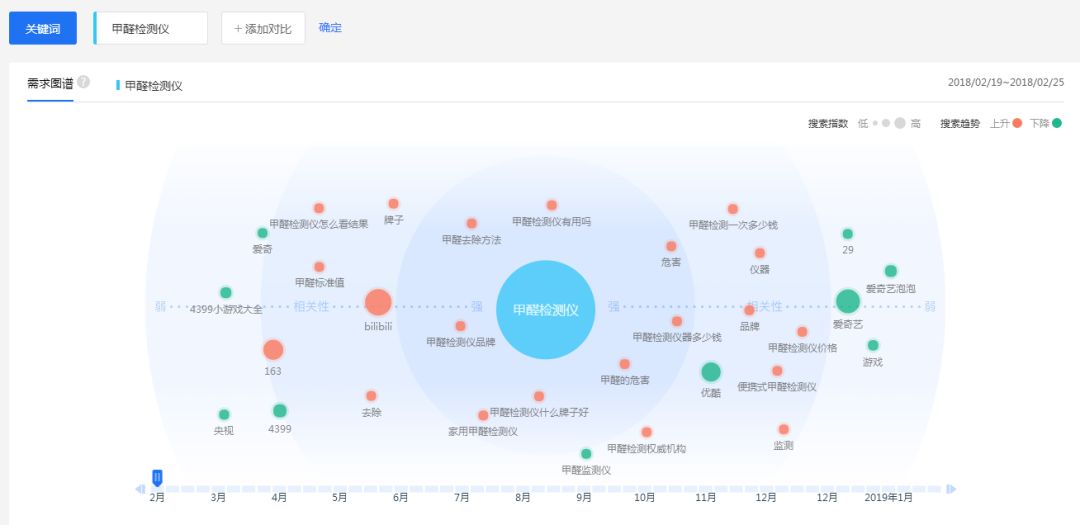This screenshot has height=525, width=1080.
Task: Click the 4399 green bubble
Action: coord(280,410)
